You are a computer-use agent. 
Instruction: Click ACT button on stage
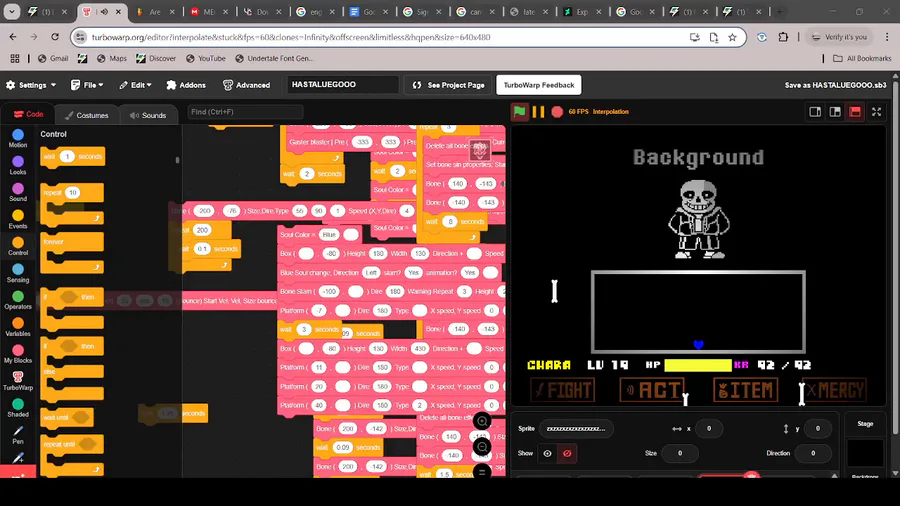click(653, 390)
